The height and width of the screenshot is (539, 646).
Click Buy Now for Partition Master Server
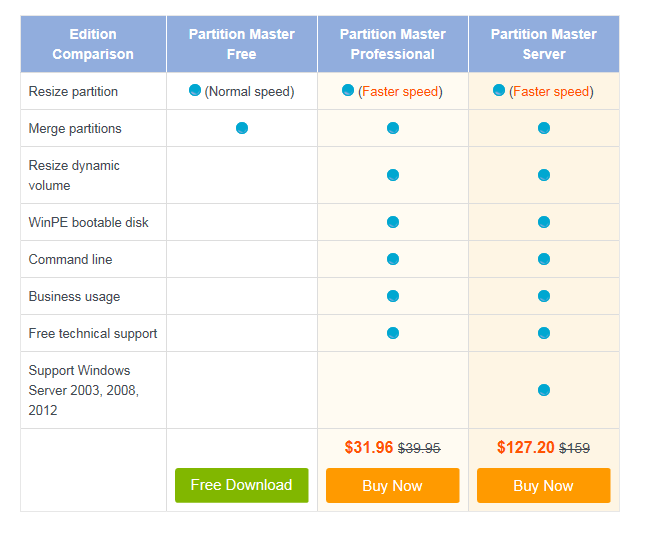pos(543,485)
